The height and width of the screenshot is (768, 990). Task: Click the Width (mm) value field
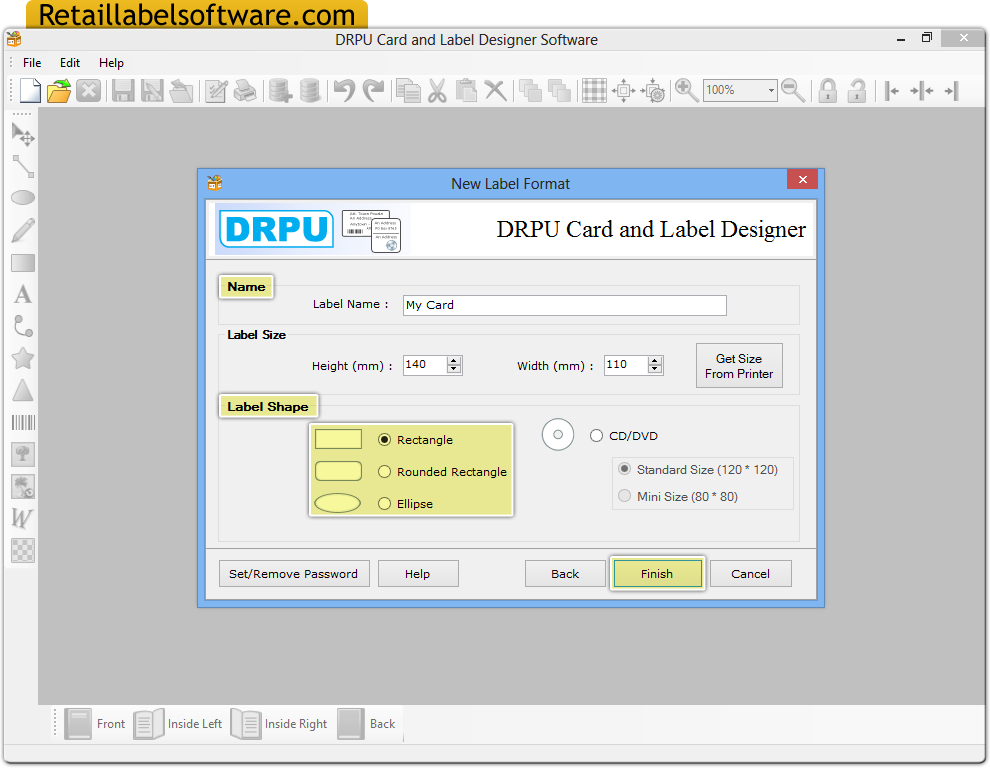[x=626, y=365]
